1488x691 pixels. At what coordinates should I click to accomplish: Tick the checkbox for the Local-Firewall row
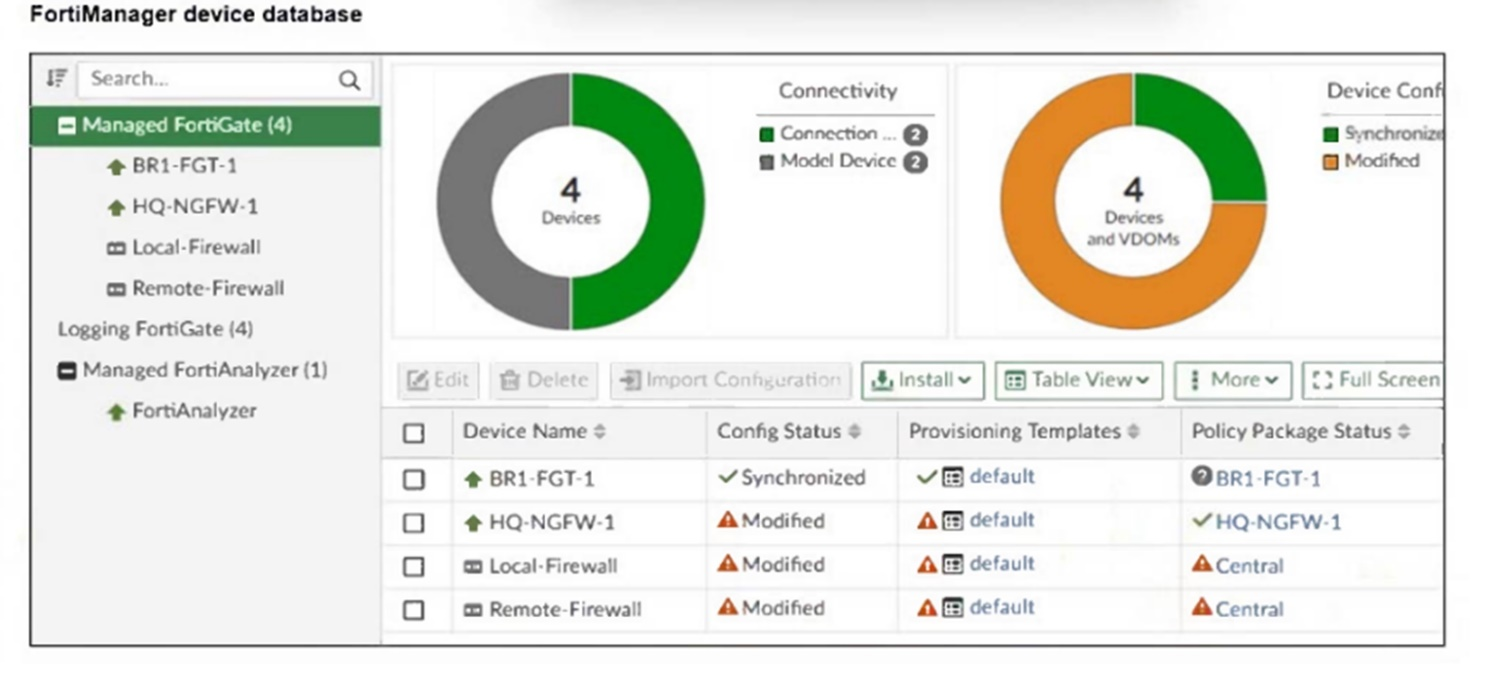click(414, 566)
